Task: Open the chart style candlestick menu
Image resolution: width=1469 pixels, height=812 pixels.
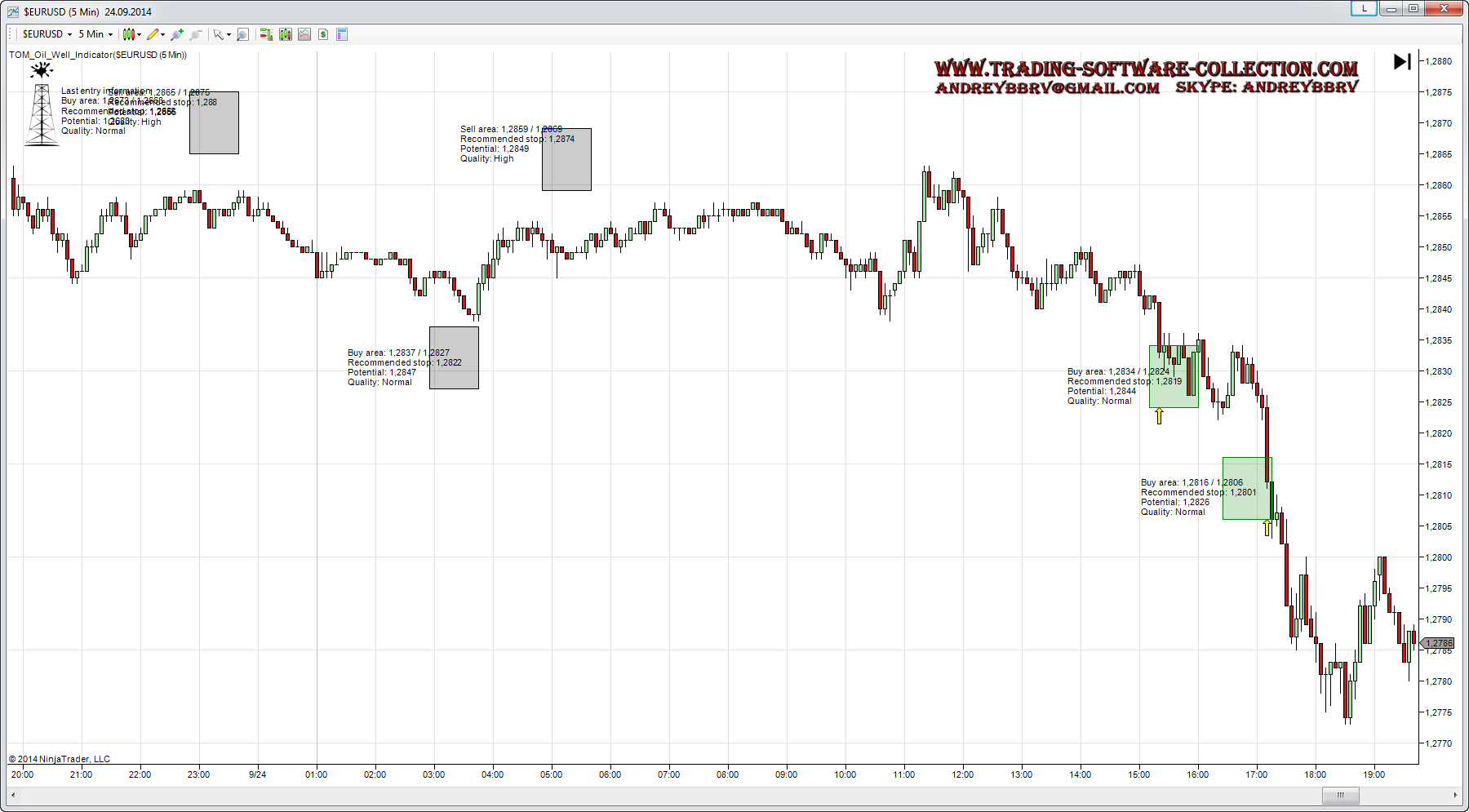Action: click(131, 34)
